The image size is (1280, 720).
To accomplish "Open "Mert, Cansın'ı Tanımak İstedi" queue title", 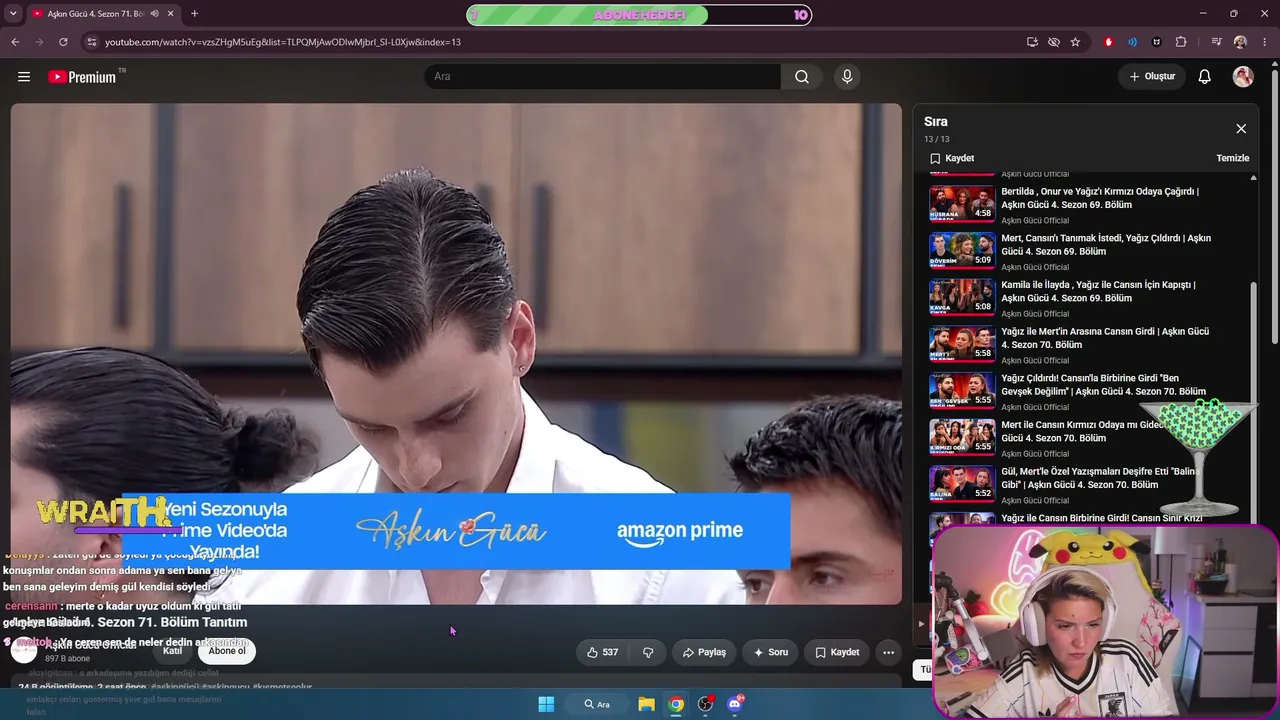I will click(x=1106, y=245).
